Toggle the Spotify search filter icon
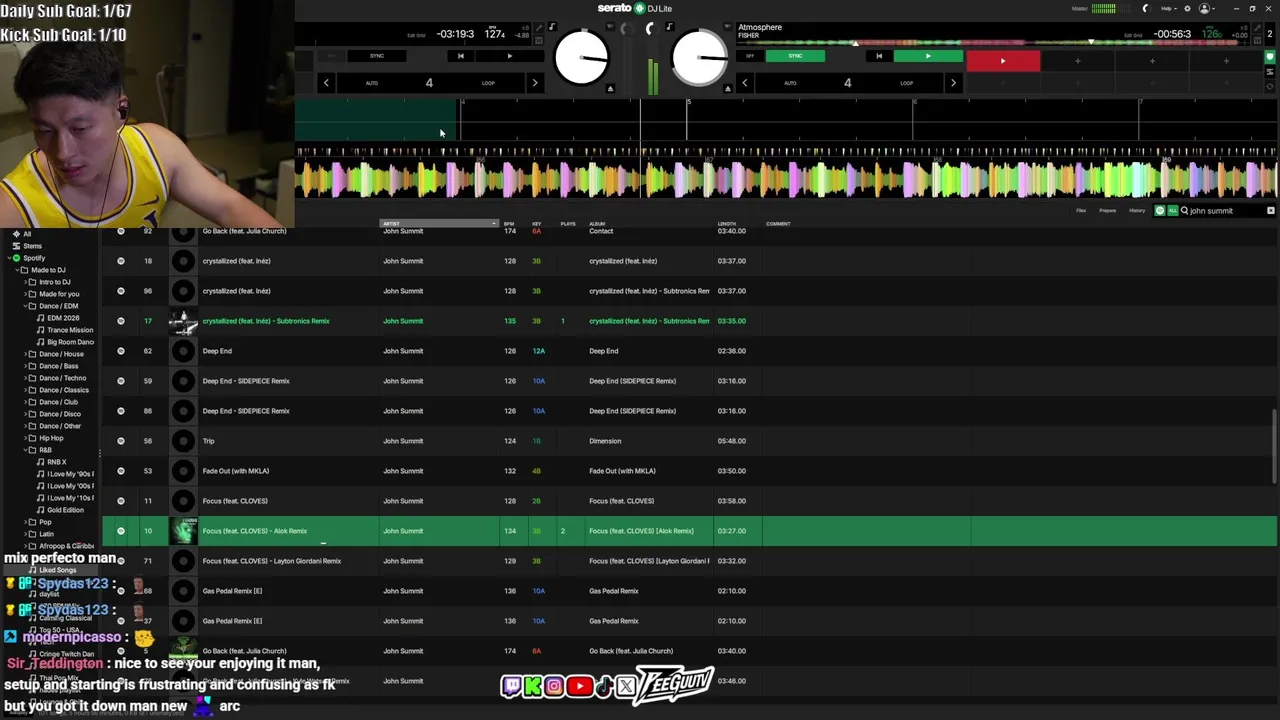Screen dimensions: 1280x720 (x=1159, y=211)
